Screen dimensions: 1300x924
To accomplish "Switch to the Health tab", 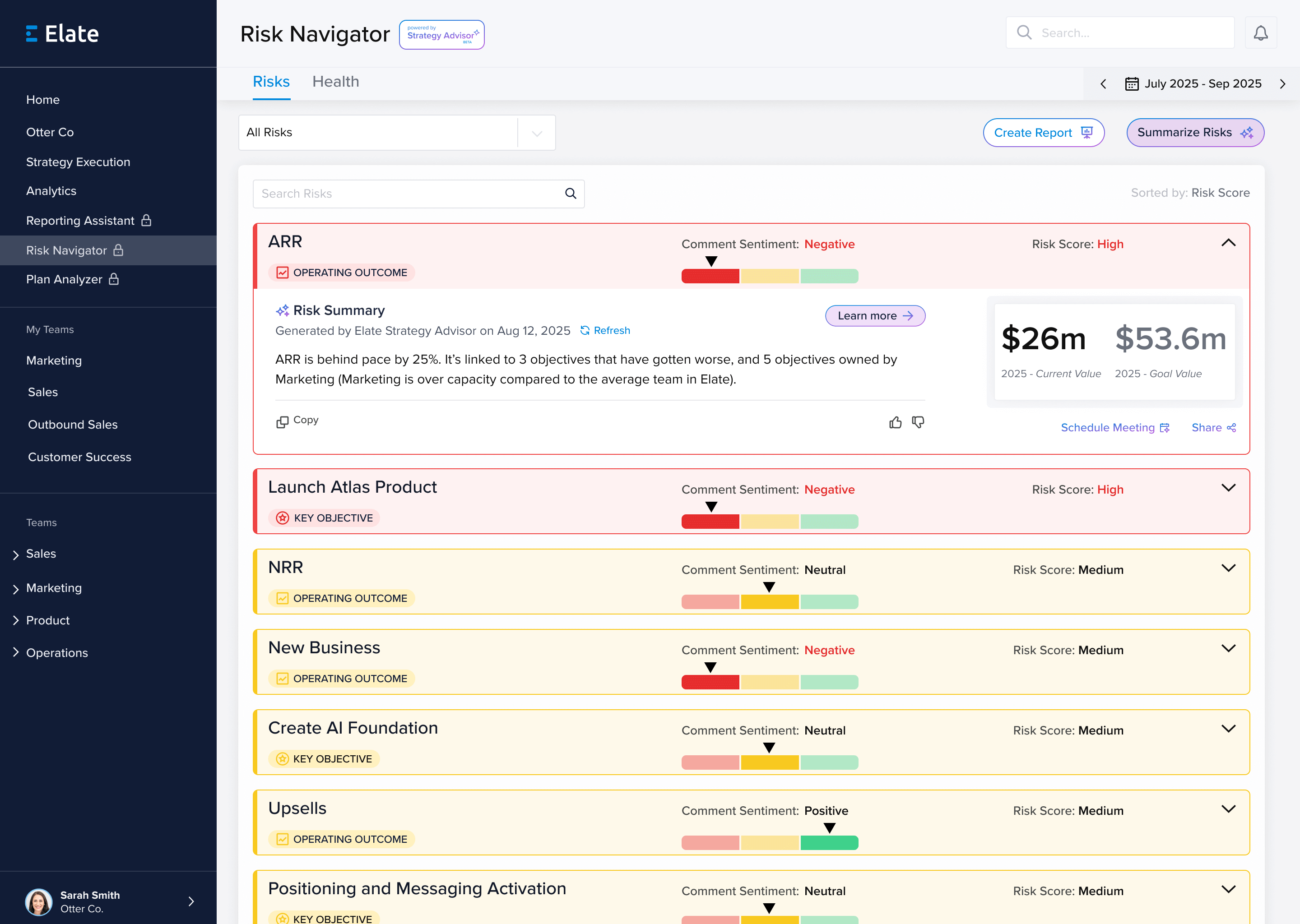I will point(335,82).
